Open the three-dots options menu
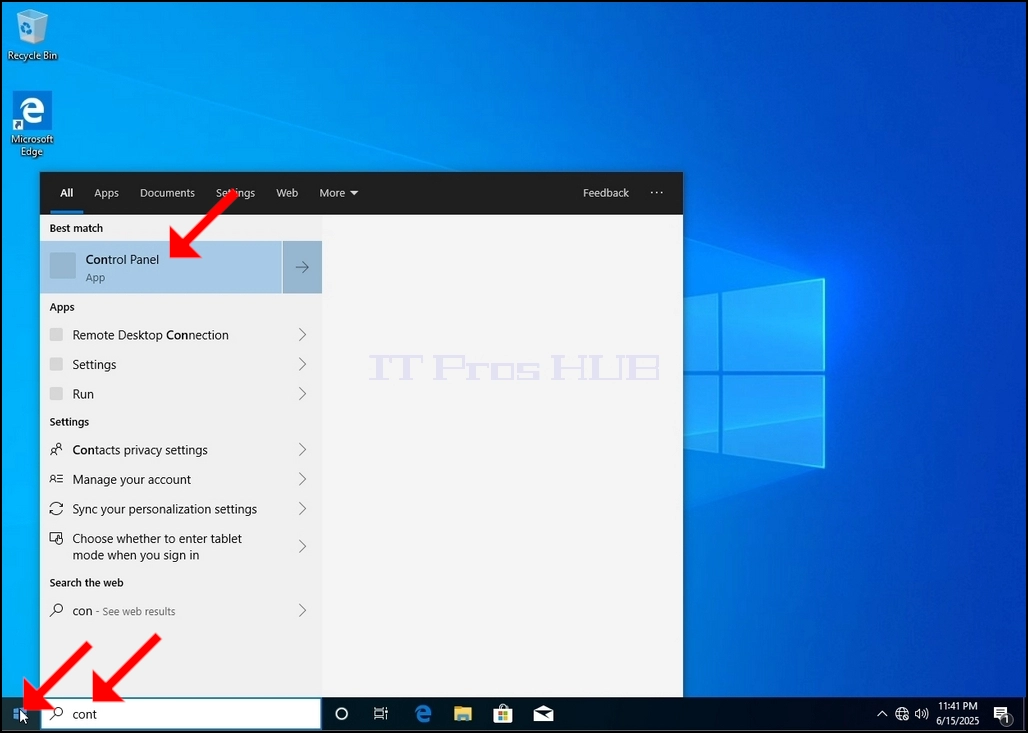This screenshot has height=733, width=1028. [656, 192]
